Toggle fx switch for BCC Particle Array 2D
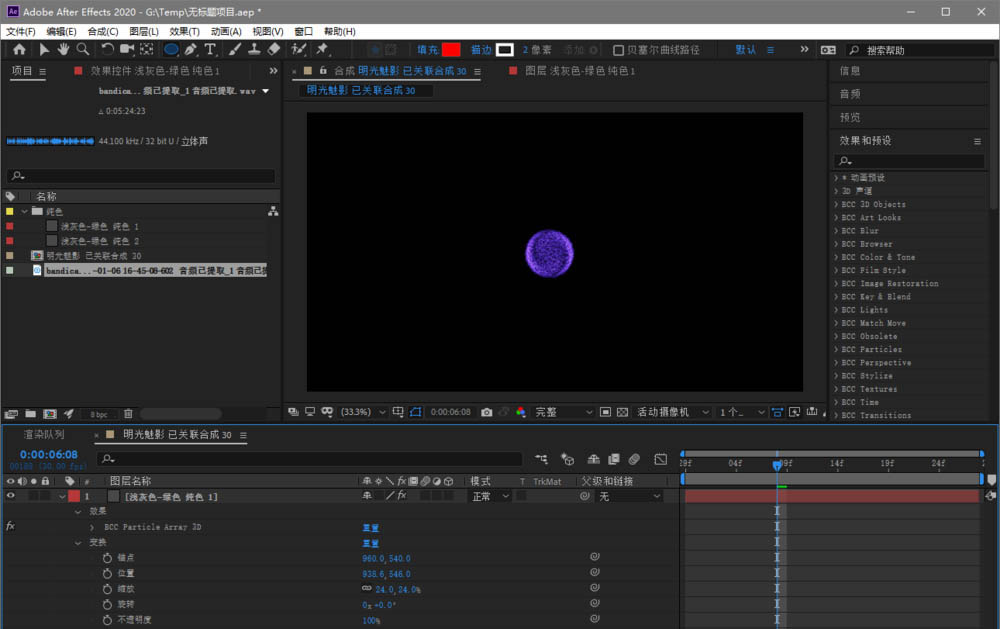Screen dimensions: 1000x629 tap(10, 526)
